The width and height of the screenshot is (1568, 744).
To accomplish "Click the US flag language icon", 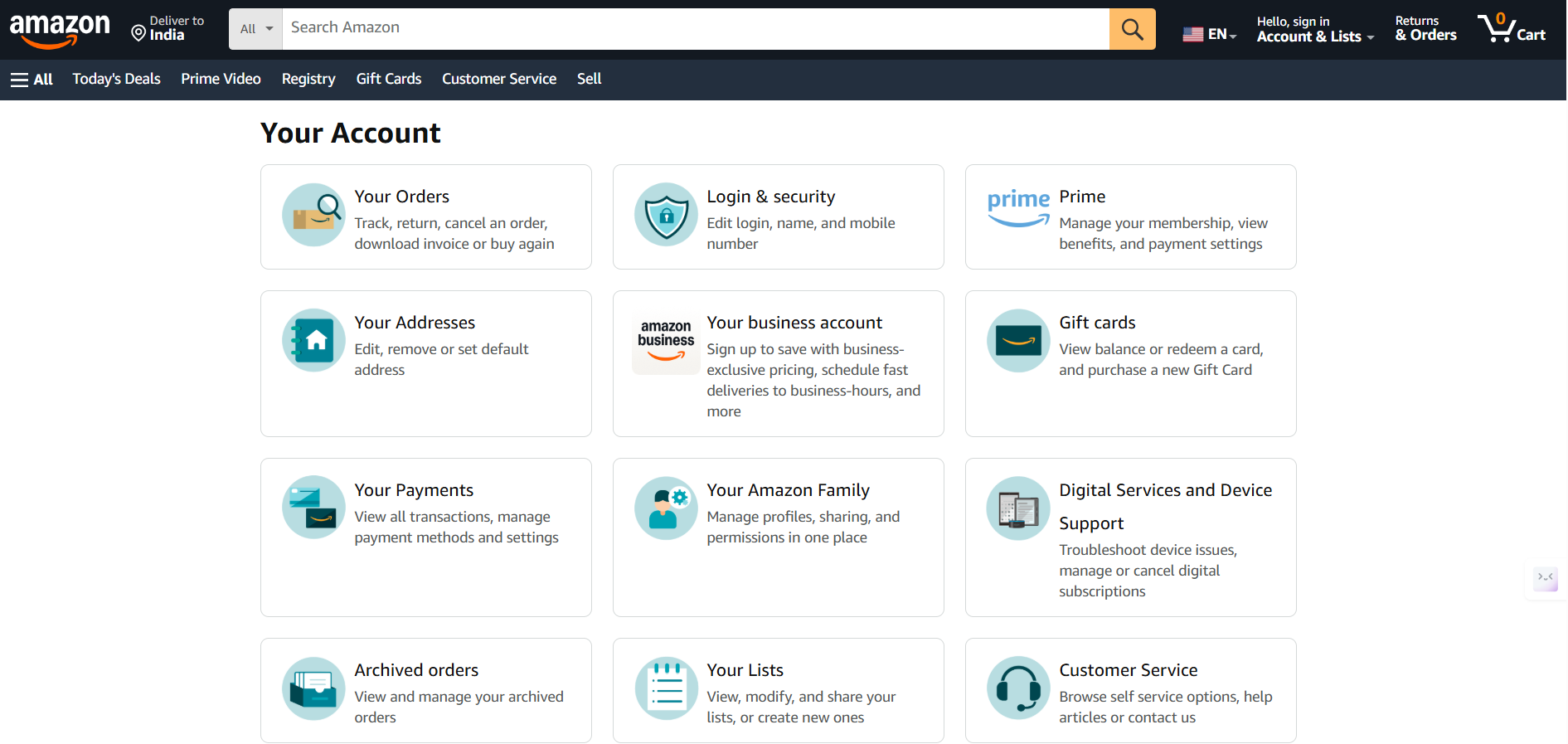I will click(x=1192, y=34).
